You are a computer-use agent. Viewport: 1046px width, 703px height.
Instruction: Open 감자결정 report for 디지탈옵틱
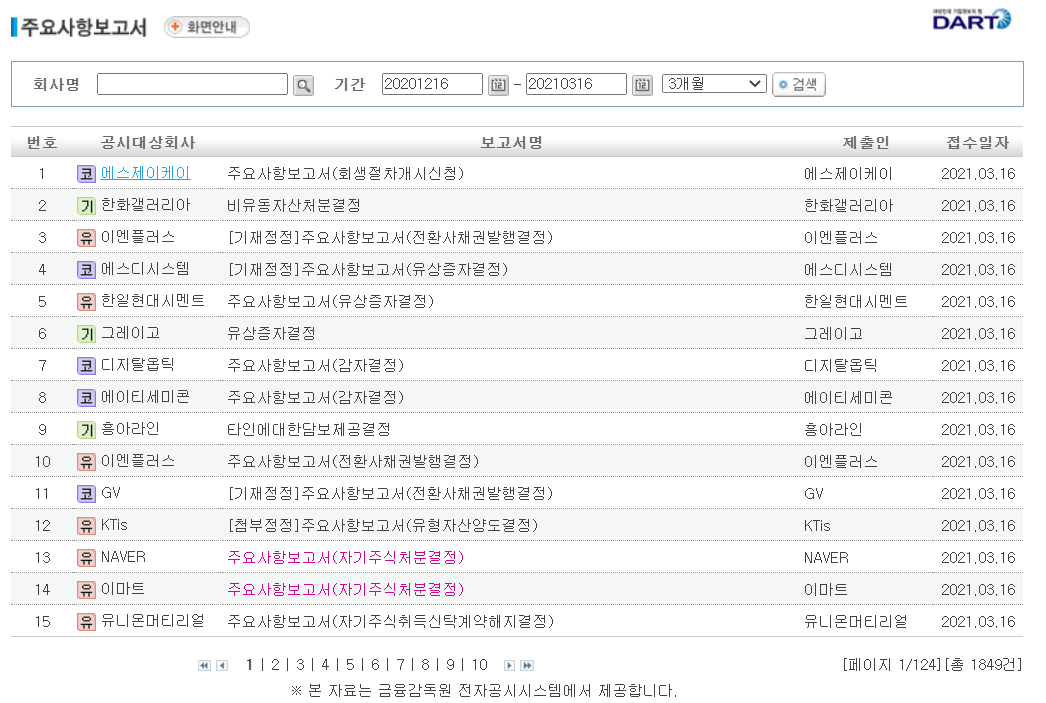316,366
